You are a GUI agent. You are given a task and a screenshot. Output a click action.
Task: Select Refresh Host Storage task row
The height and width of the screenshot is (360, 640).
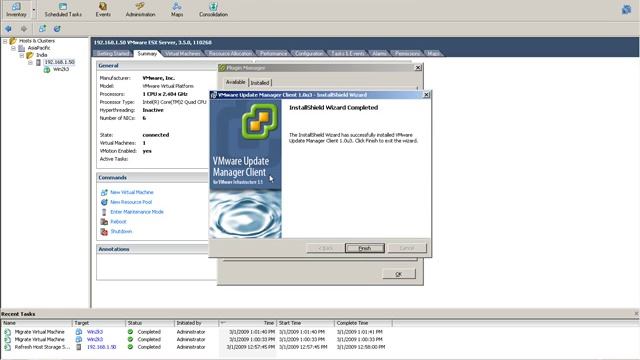[x=196, y=347]
